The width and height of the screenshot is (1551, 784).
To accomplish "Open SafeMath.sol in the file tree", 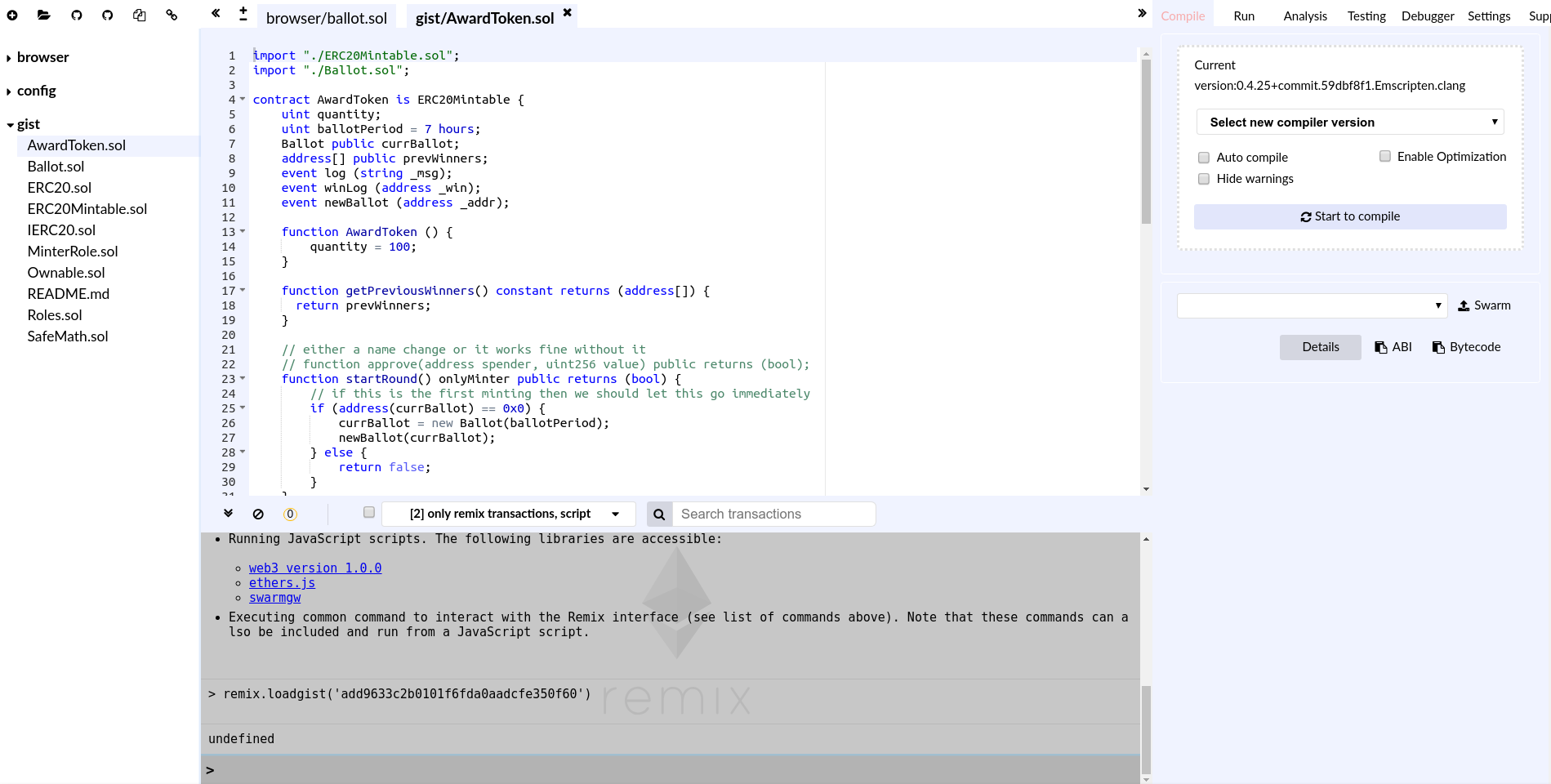I will click(x=68, y=336).
